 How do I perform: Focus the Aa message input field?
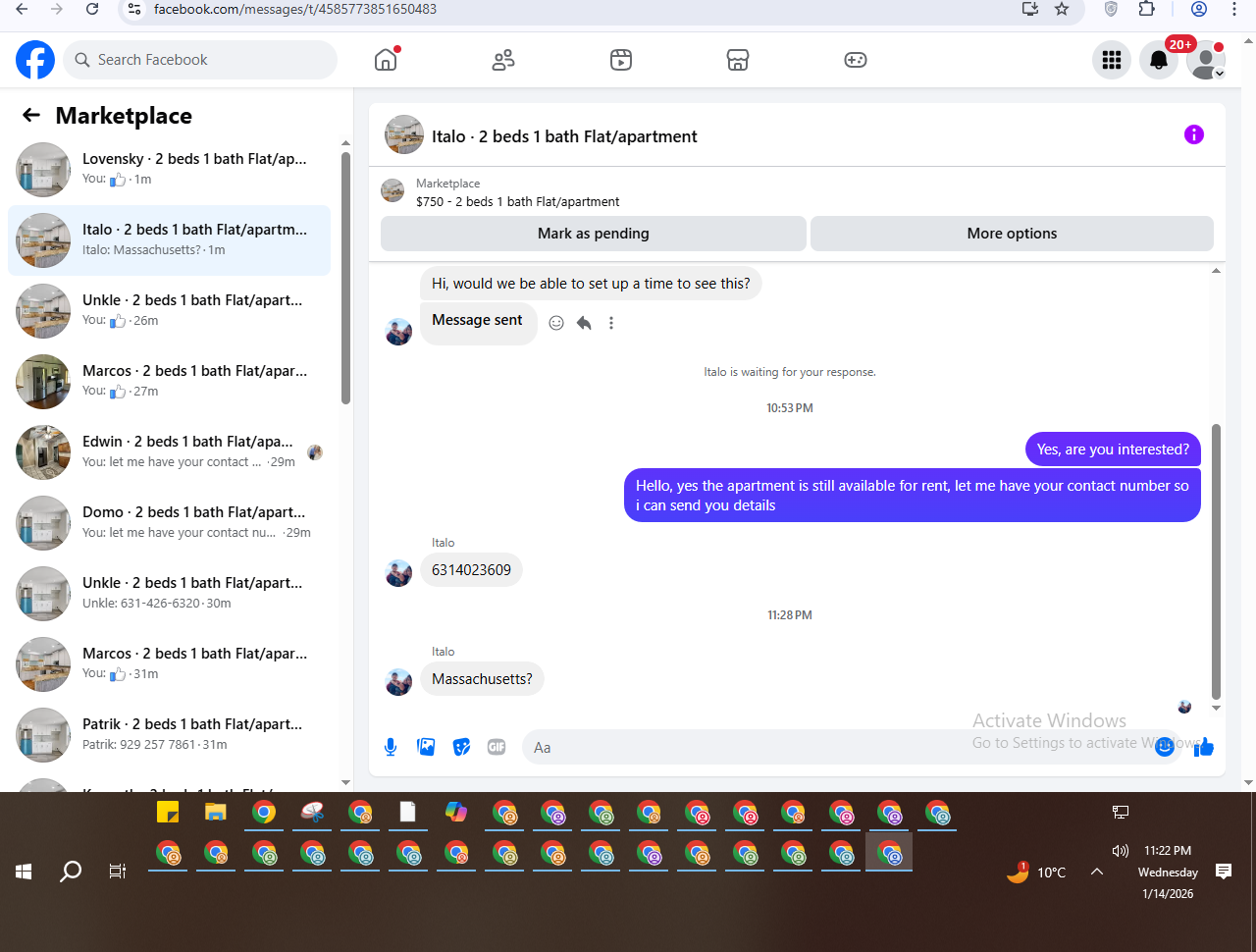click(839, 747)
